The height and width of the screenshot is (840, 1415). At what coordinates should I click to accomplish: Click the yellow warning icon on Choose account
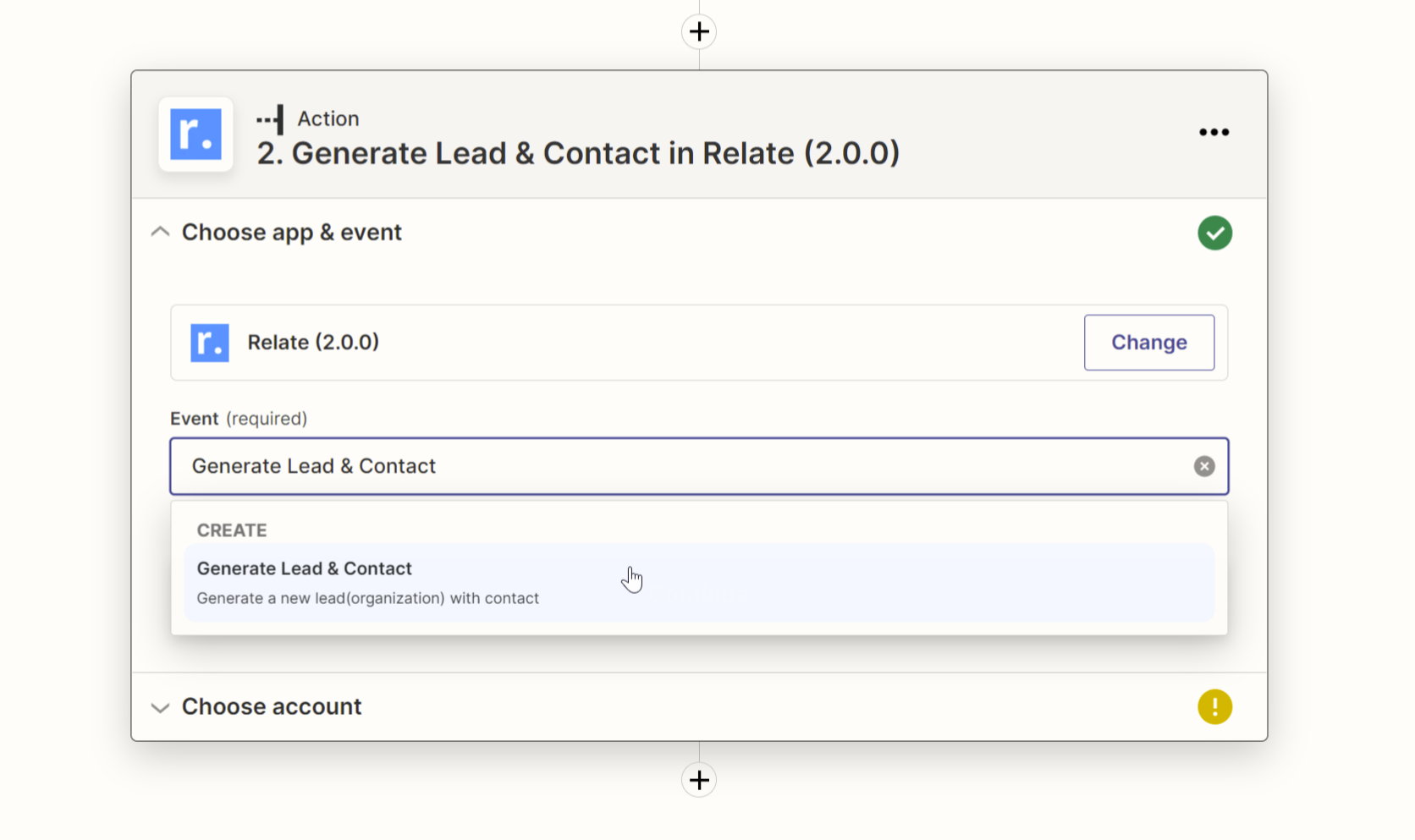pos(1215,705)
